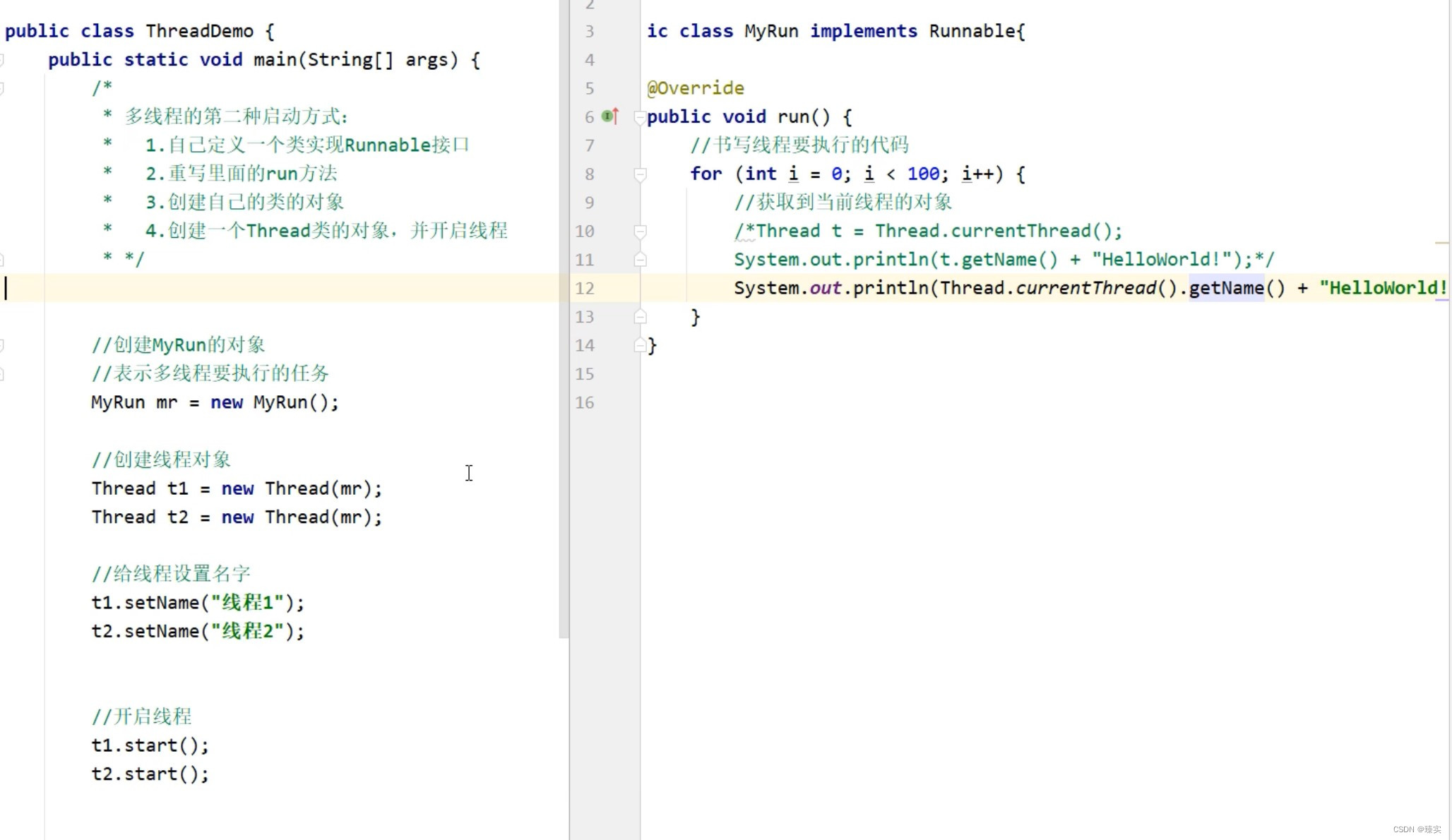The image size is (1452, 840).
Task: Click the for loop header on line 8
Action: coord(858,174)
